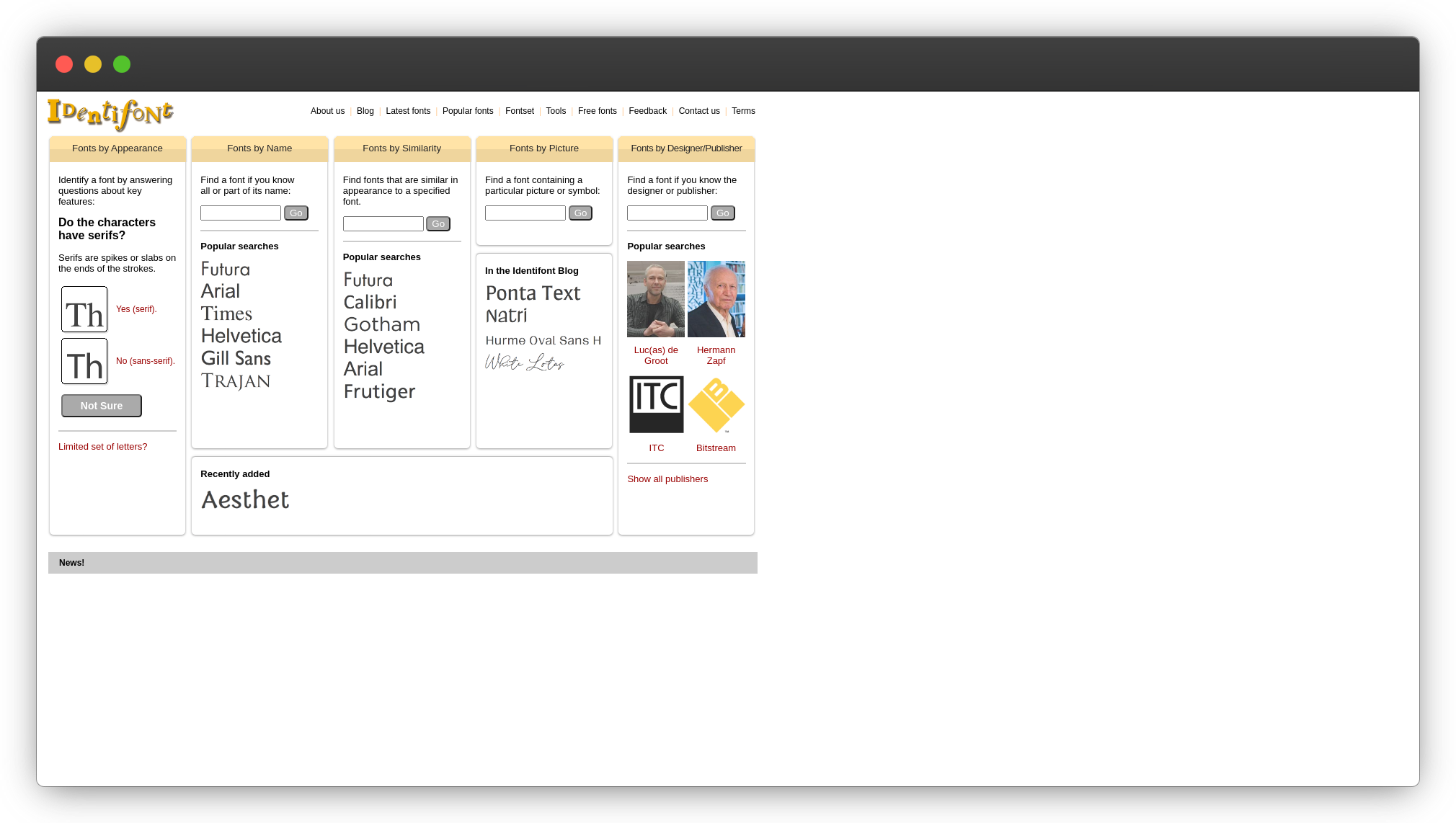Click the Identifont logo
The height and width of the screenshot is (823, 1456).
(110, 114)
